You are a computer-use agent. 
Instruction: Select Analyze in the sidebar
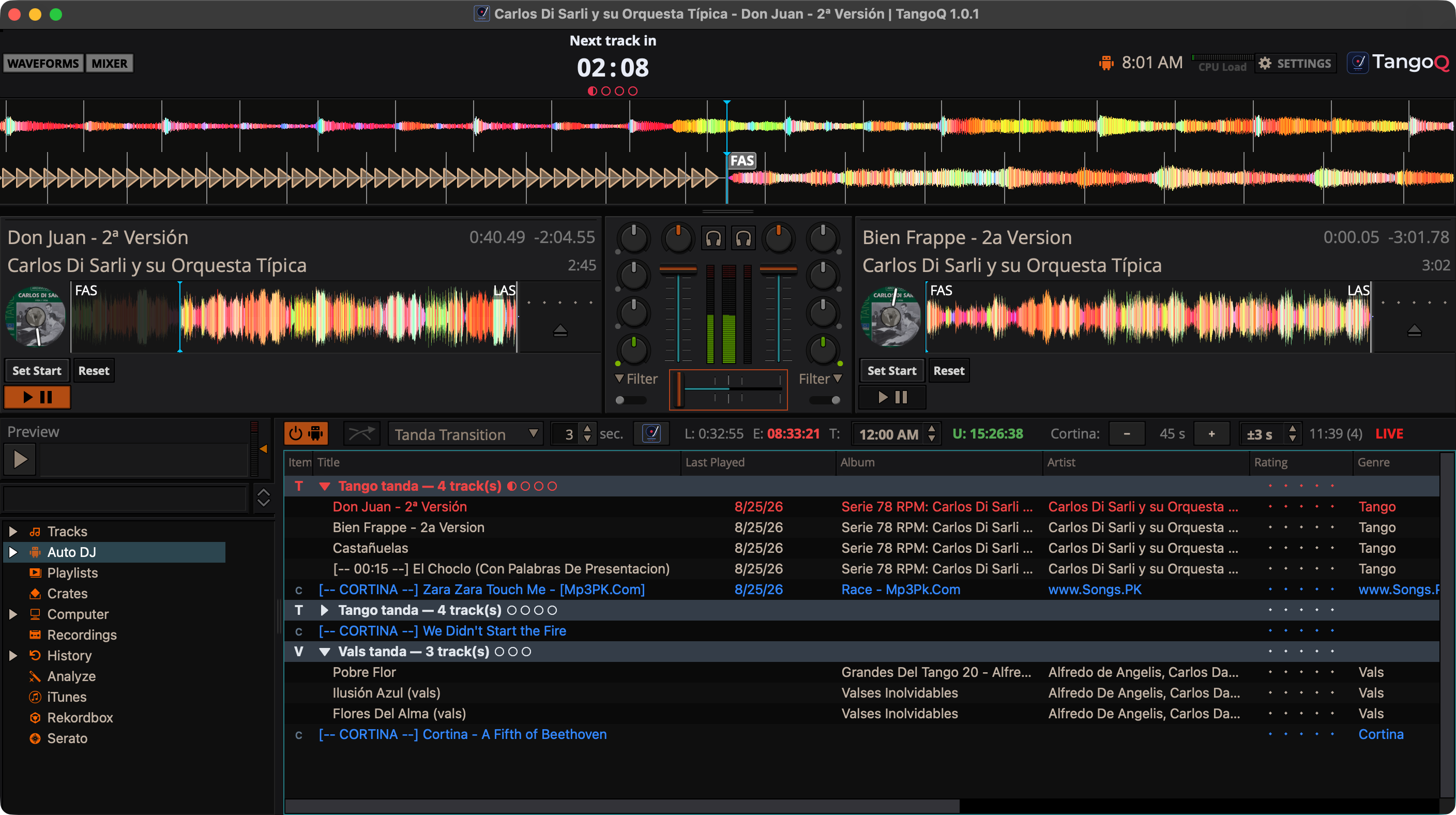pos(71,676)
